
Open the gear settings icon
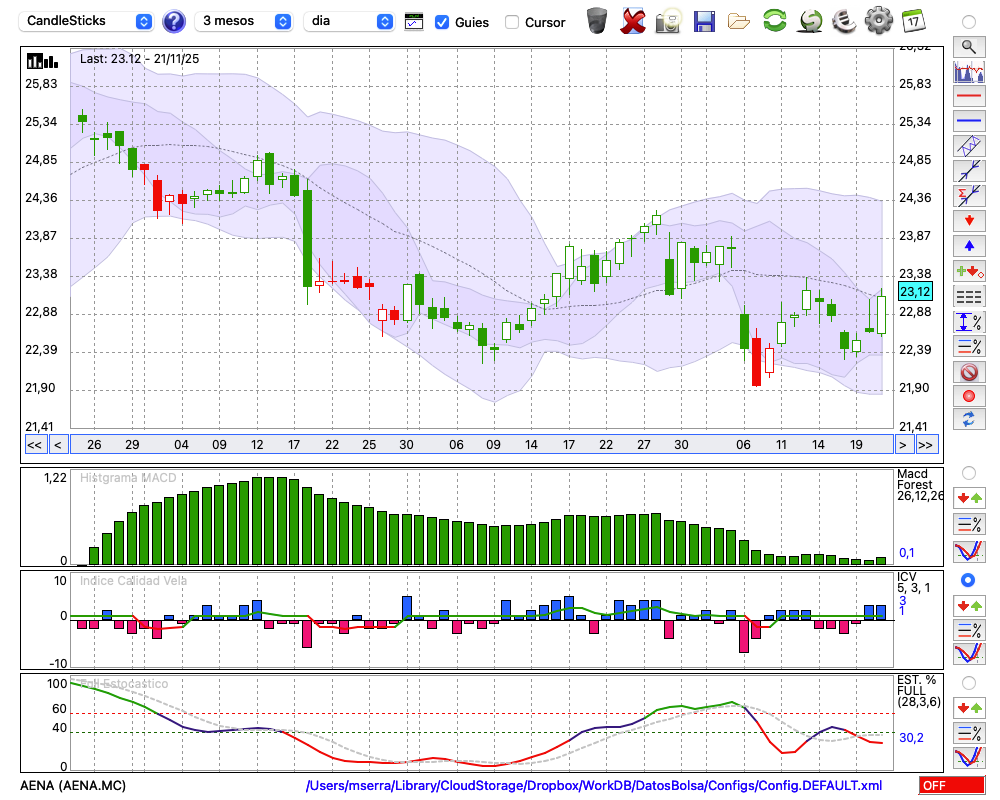[878, 21]
